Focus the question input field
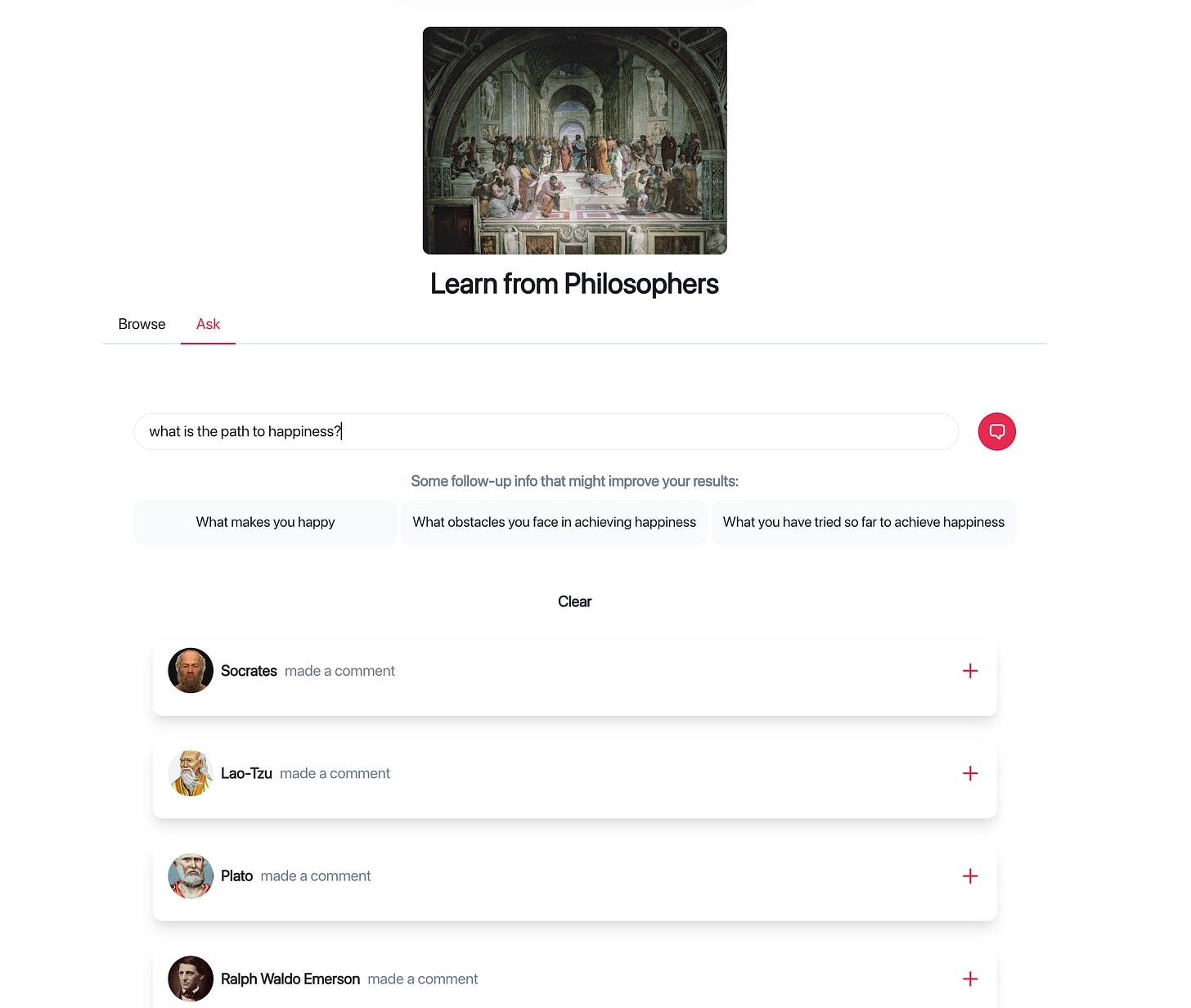Viewport: 1191px width, 1008px height. click(x=546, y=431)
